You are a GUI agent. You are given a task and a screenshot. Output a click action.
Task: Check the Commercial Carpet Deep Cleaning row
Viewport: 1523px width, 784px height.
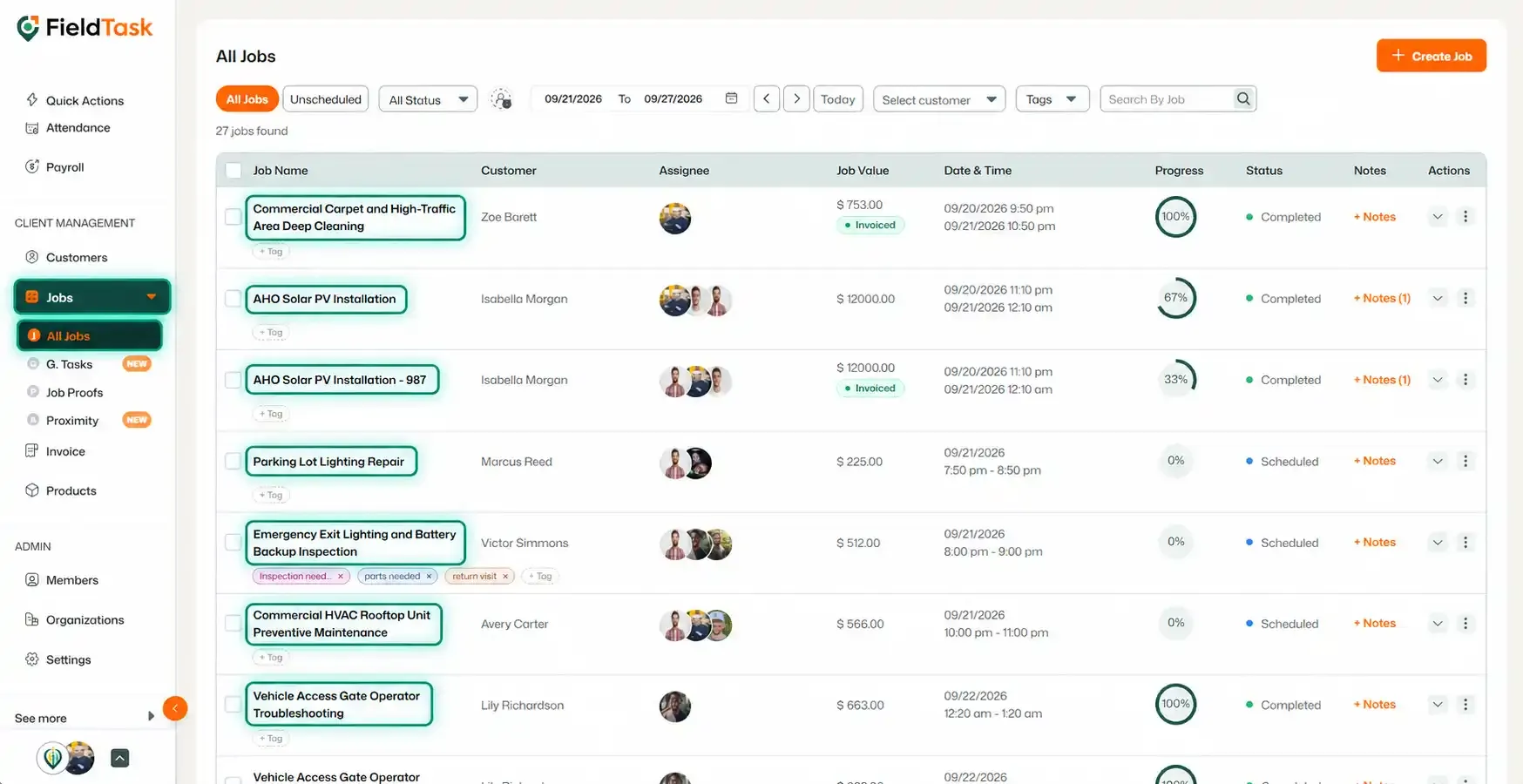[x=234, y=217]
